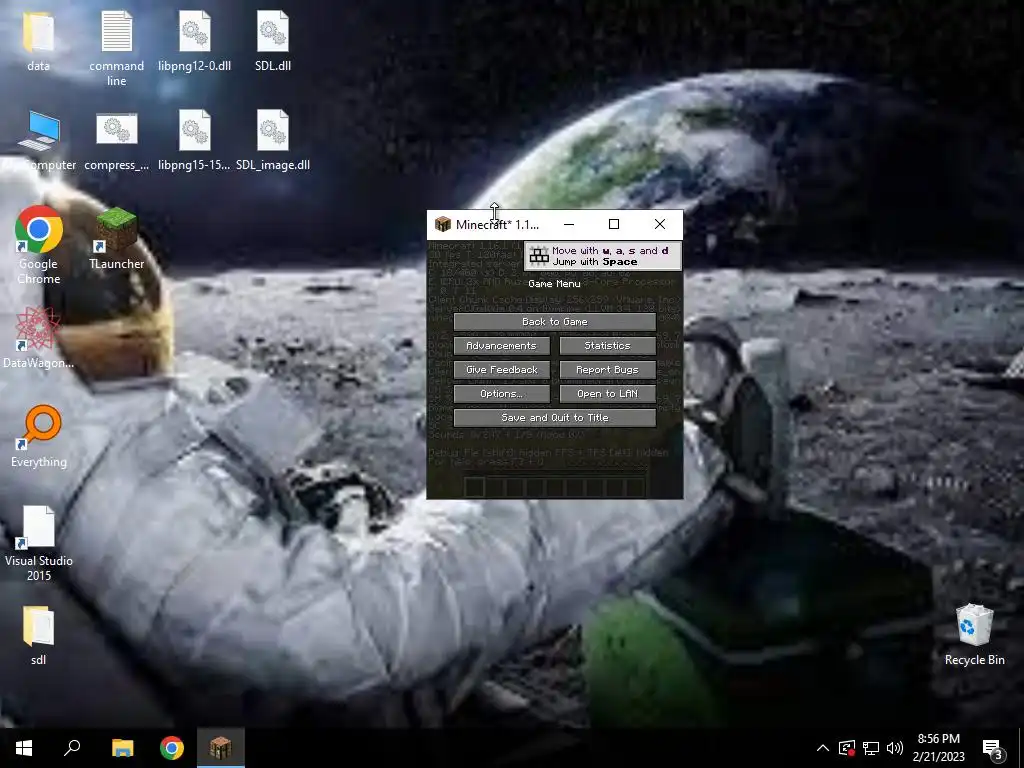
Task: Click Minecraft taskbar button
Action: [x=221, y=748]
